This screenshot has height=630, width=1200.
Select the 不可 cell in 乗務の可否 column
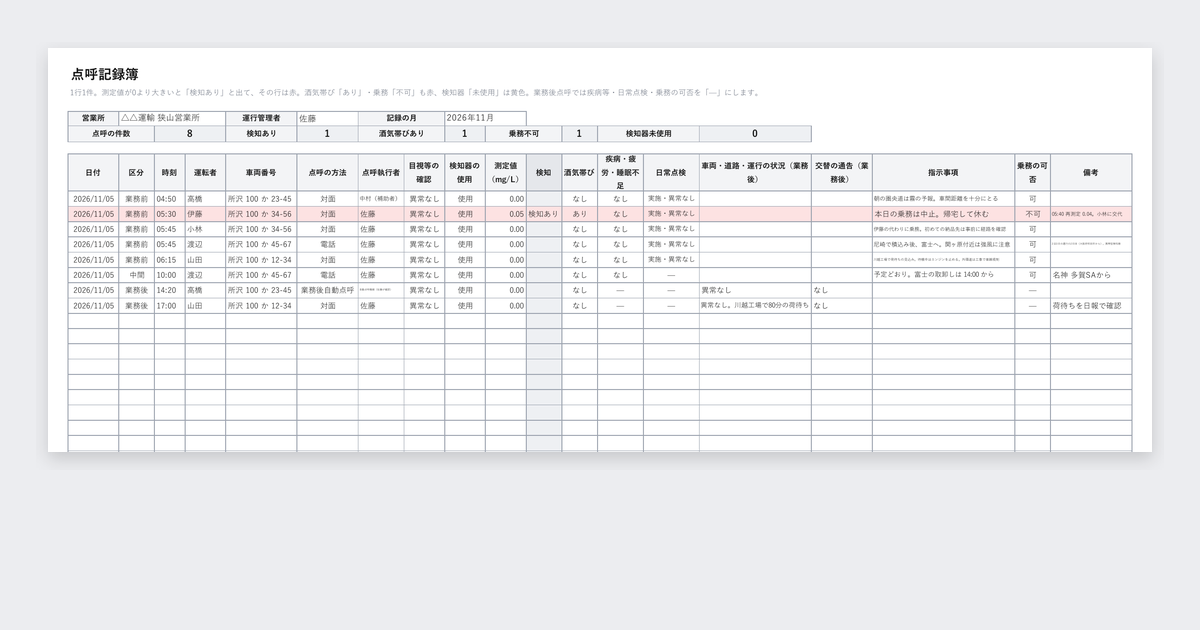(1032, 214)
